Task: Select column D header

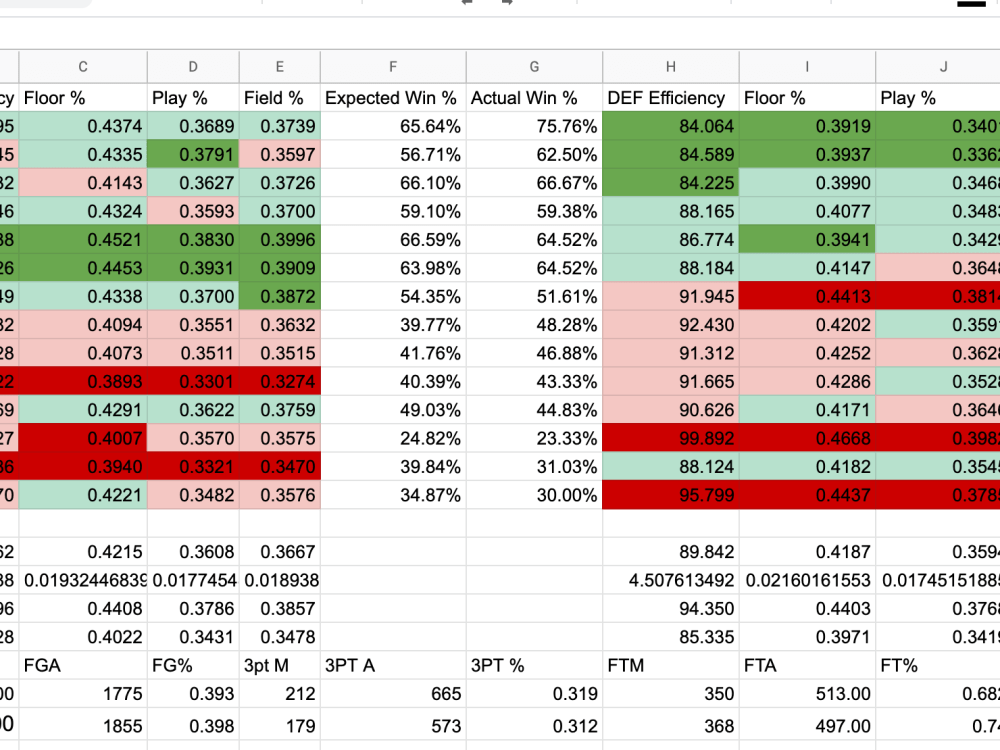Action: click(193, 66)
